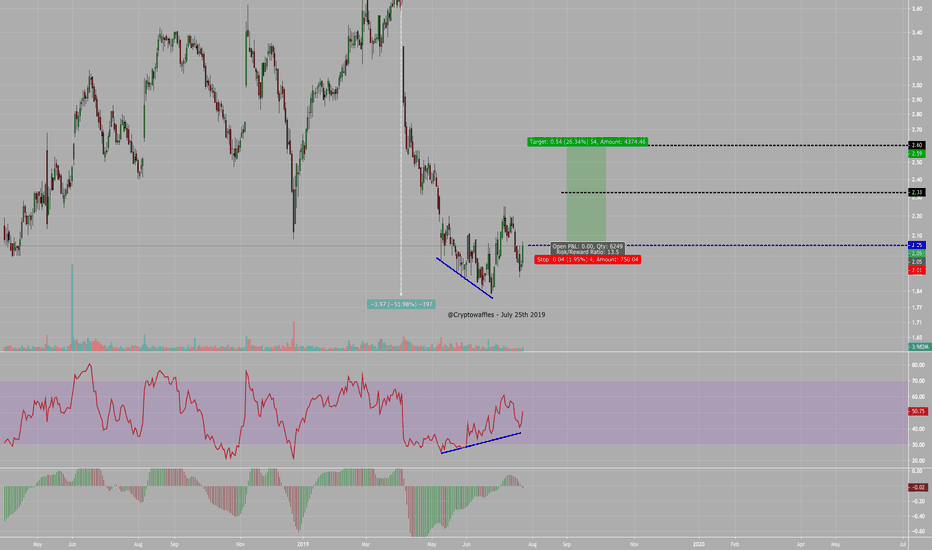The height and width of the screenshot is (550, 932).
Task: Select the blue trendline on the RSI pane
Action: point(481,443)
